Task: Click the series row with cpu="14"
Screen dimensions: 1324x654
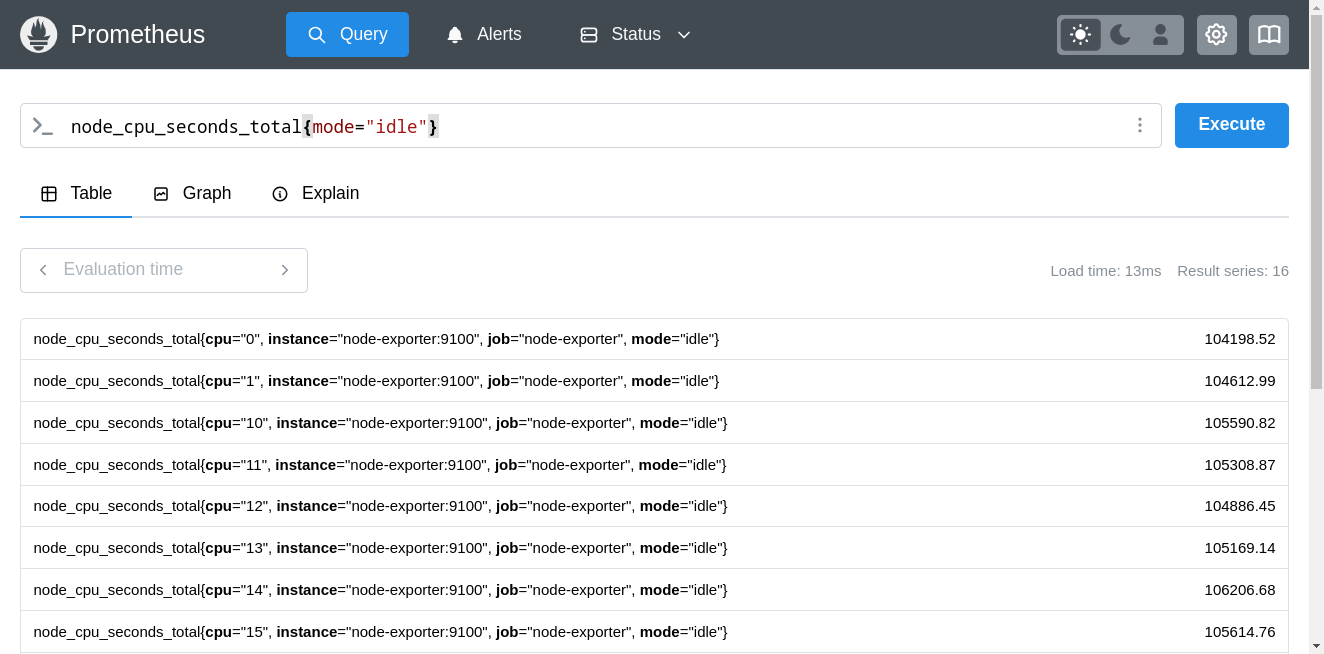Action: coord(654,590)
